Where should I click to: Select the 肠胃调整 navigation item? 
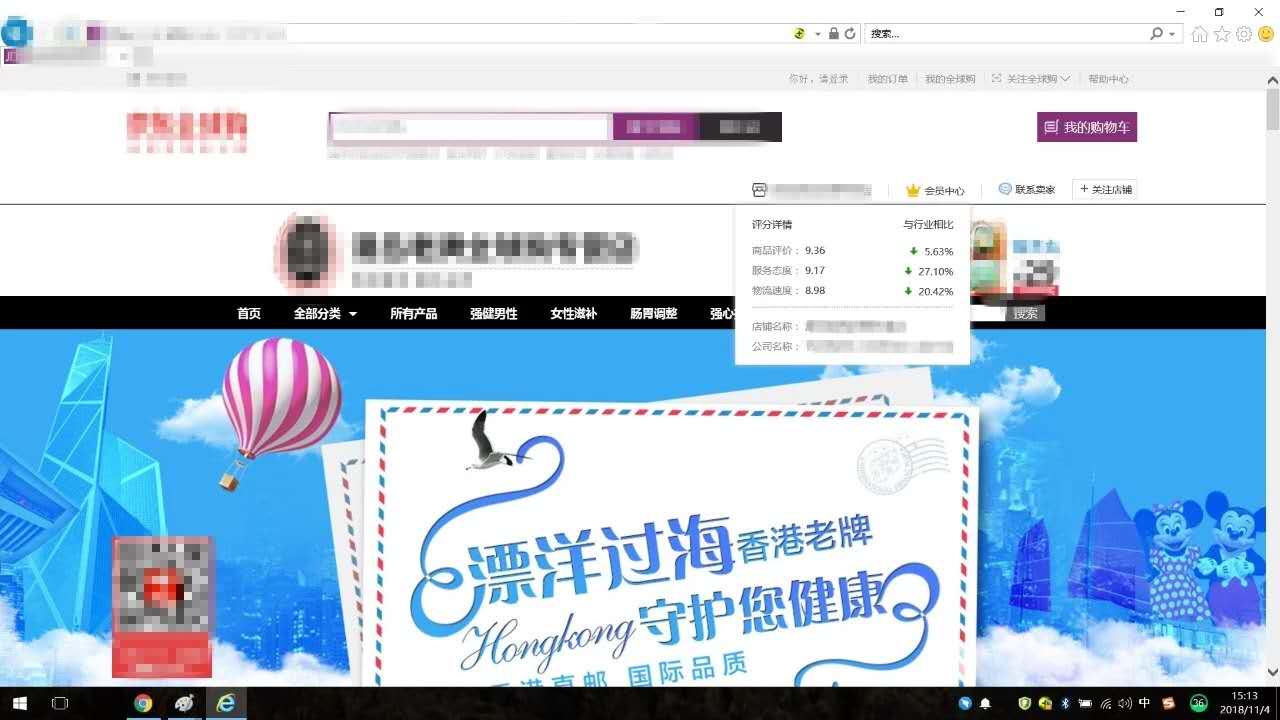point(652,313)
